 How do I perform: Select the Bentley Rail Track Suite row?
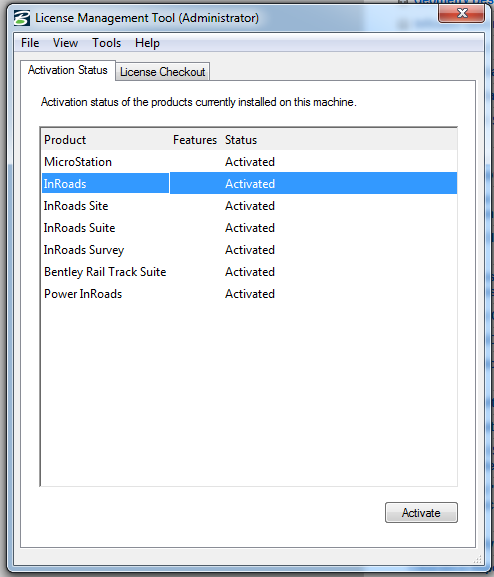(249, 272)
